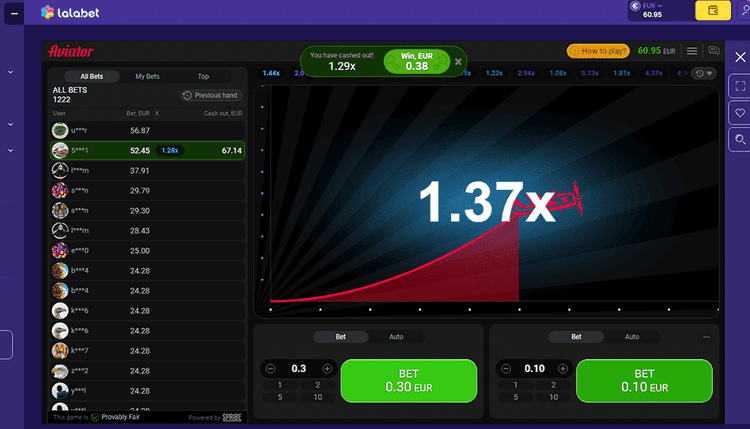
Task: Open the yellow wallet deposit button
Action: click(713, 10)
